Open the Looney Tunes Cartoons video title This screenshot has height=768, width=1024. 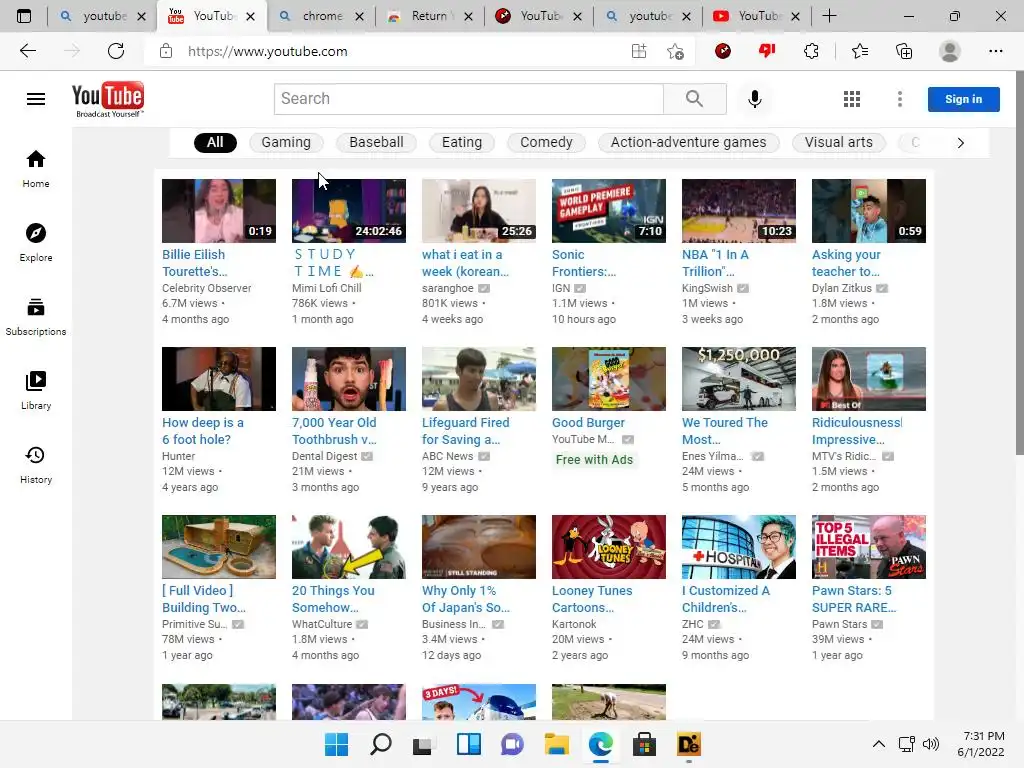click(x=592, y=599)
